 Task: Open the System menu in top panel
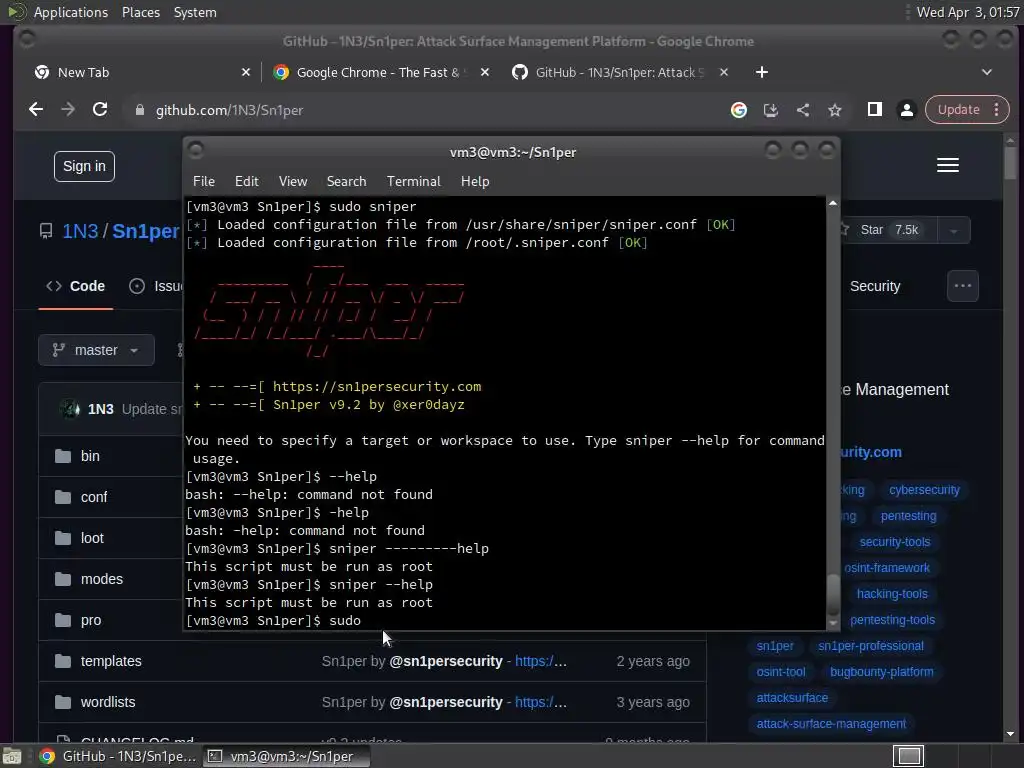coord(195,12)
